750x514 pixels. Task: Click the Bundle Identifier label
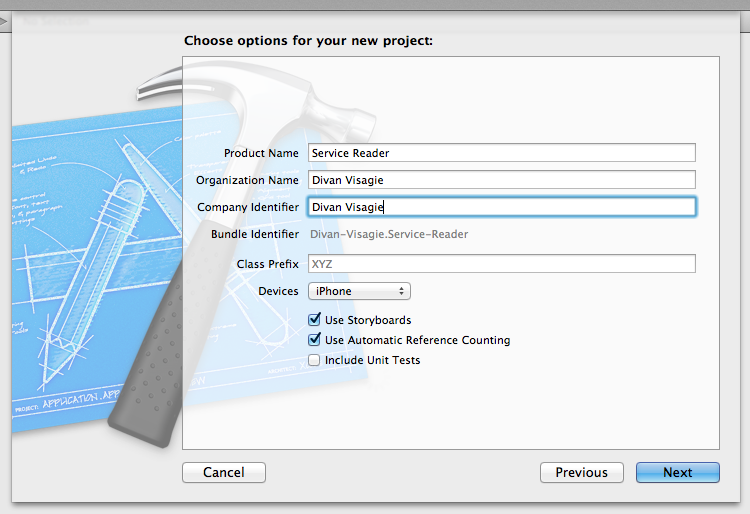pyautogui.click(x=255, y=234)
